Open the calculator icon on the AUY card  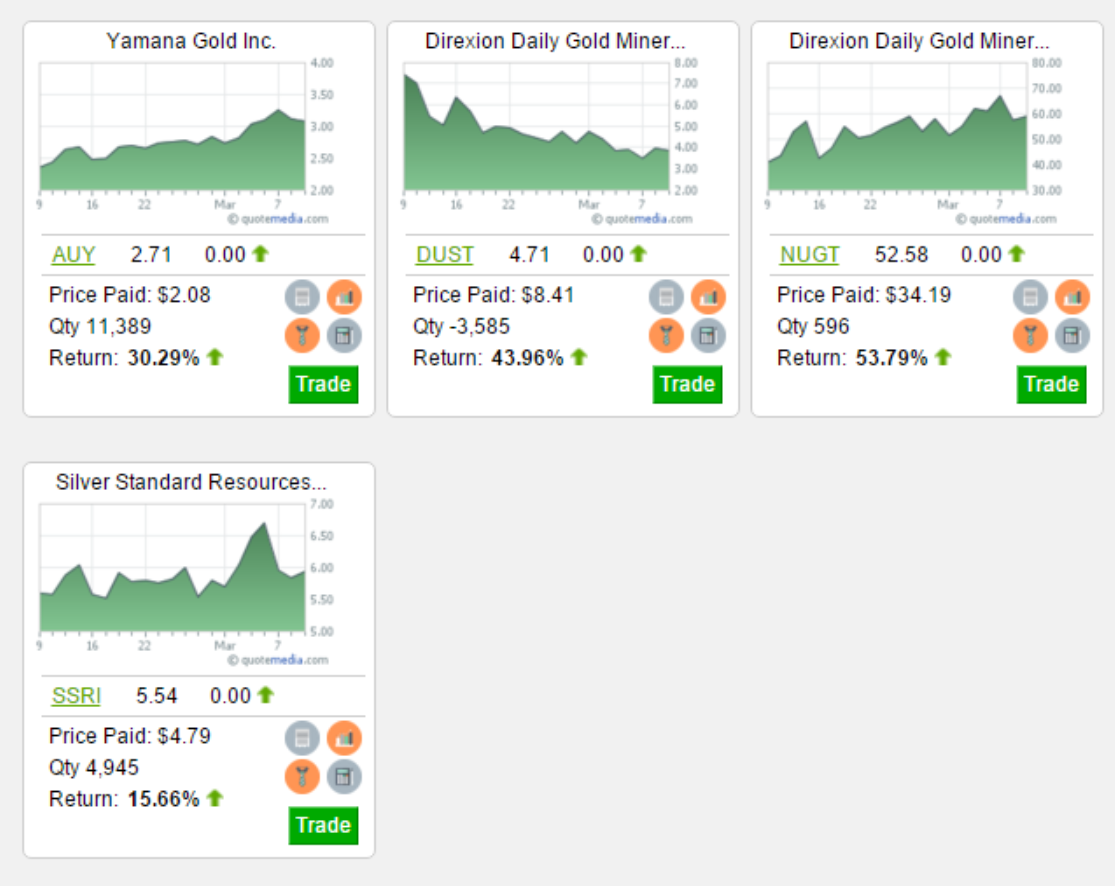(x=344, y=336)
